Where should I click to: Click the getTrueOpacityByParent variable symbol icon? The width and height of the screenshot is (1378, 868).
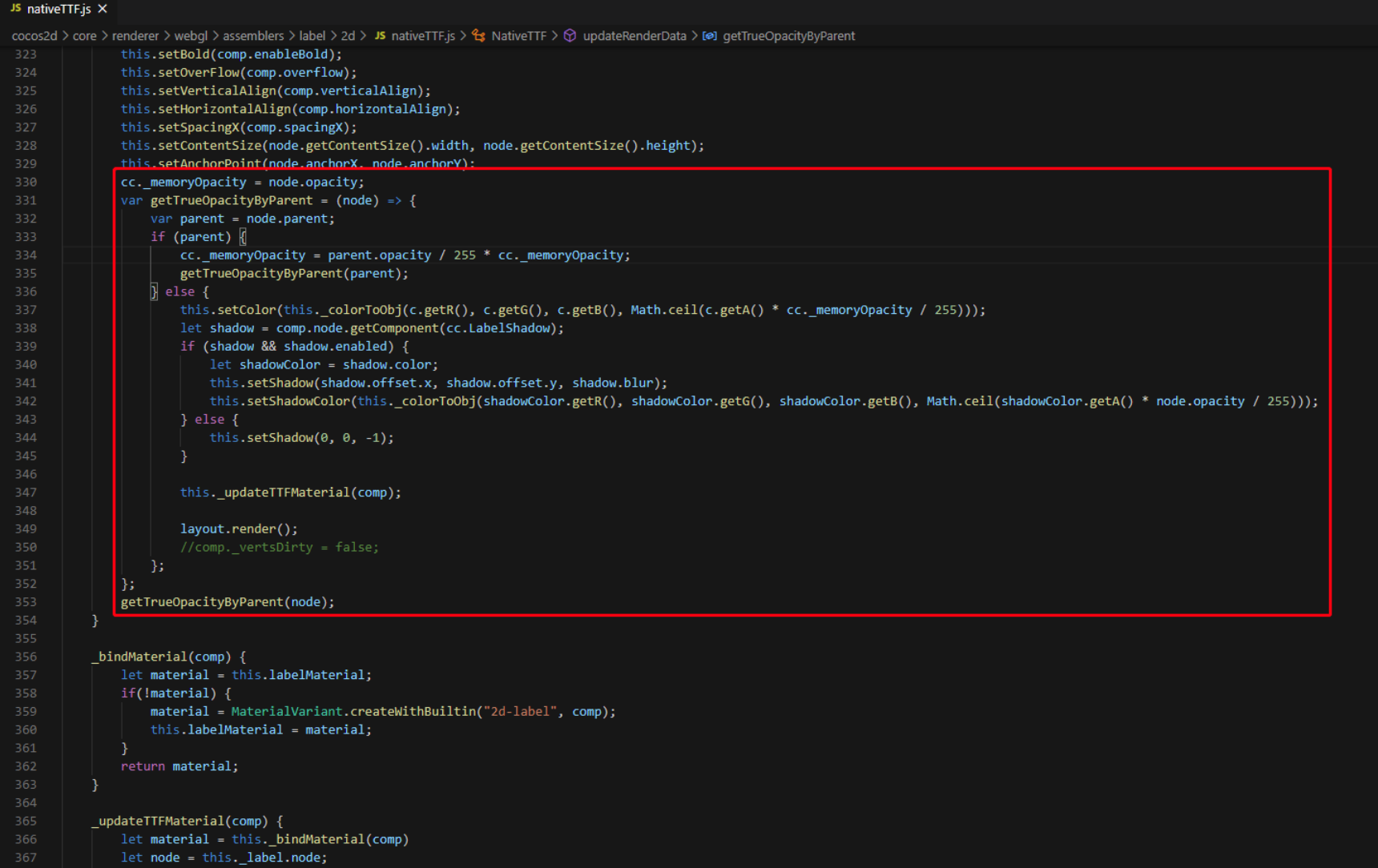pos(710,36)
